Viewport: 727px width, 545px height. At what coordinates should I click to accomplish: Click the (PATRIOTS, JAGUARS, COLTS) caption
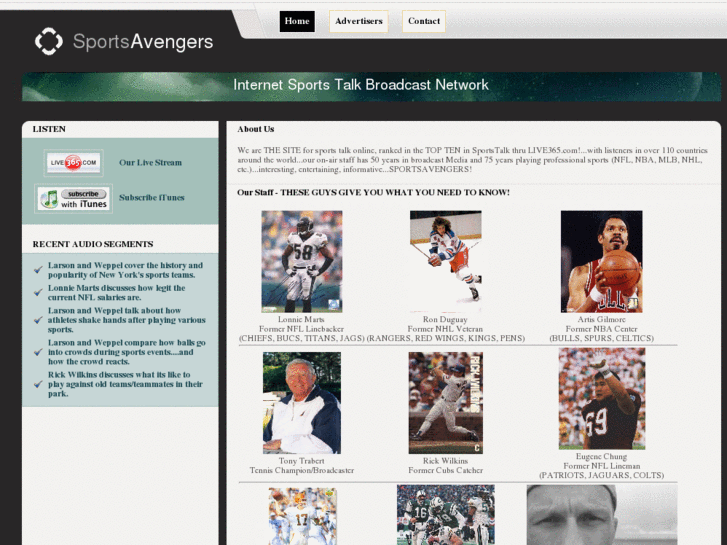point(601,475)
